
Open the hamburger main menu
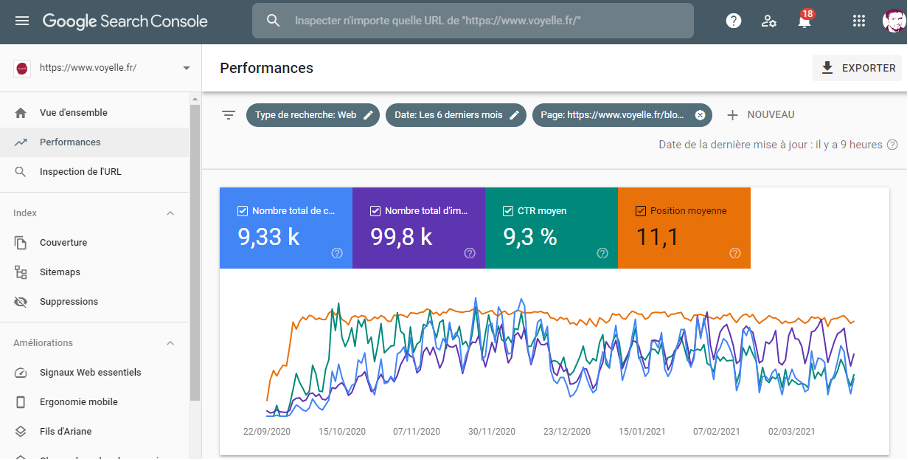click(22, 20)
